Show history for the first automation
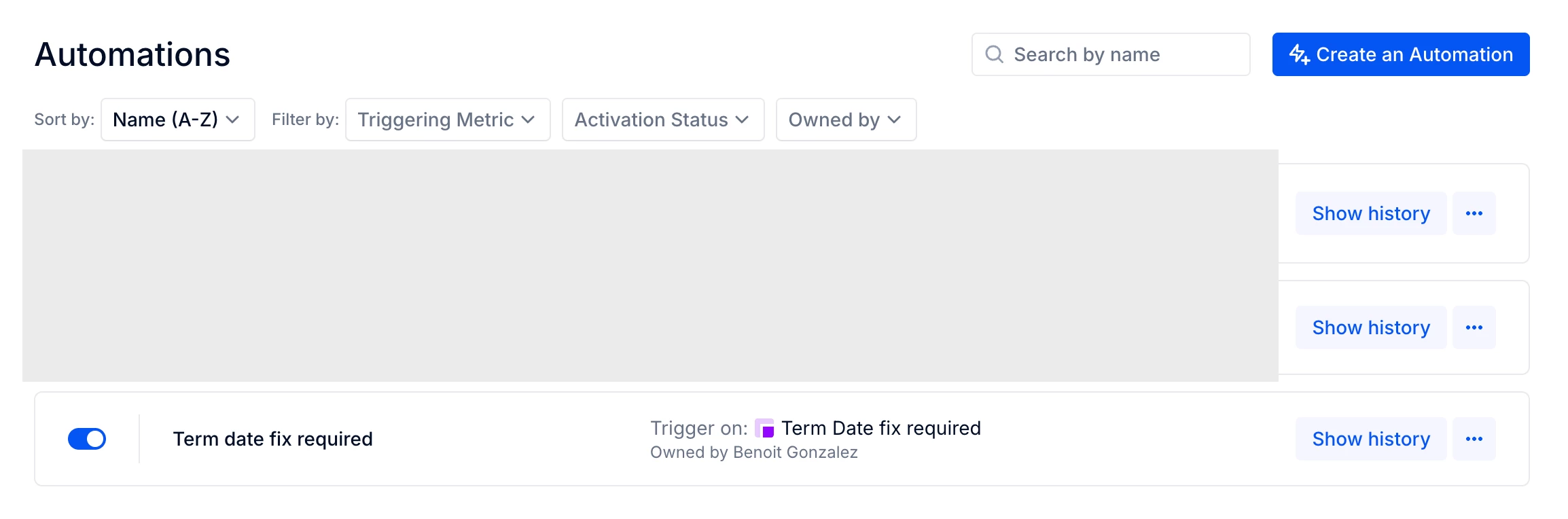1568x519 pixels. pyautogui.click(x=1371, y=213)
